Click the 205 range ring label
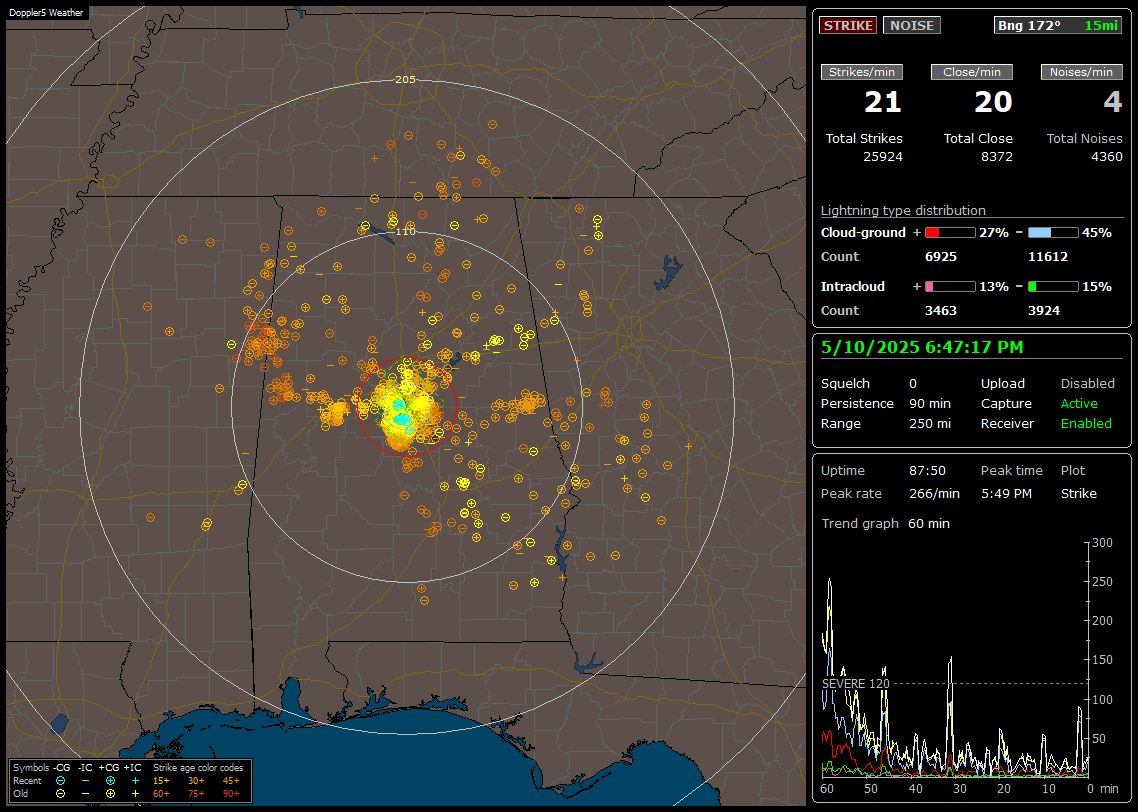 tap(405, 79)
